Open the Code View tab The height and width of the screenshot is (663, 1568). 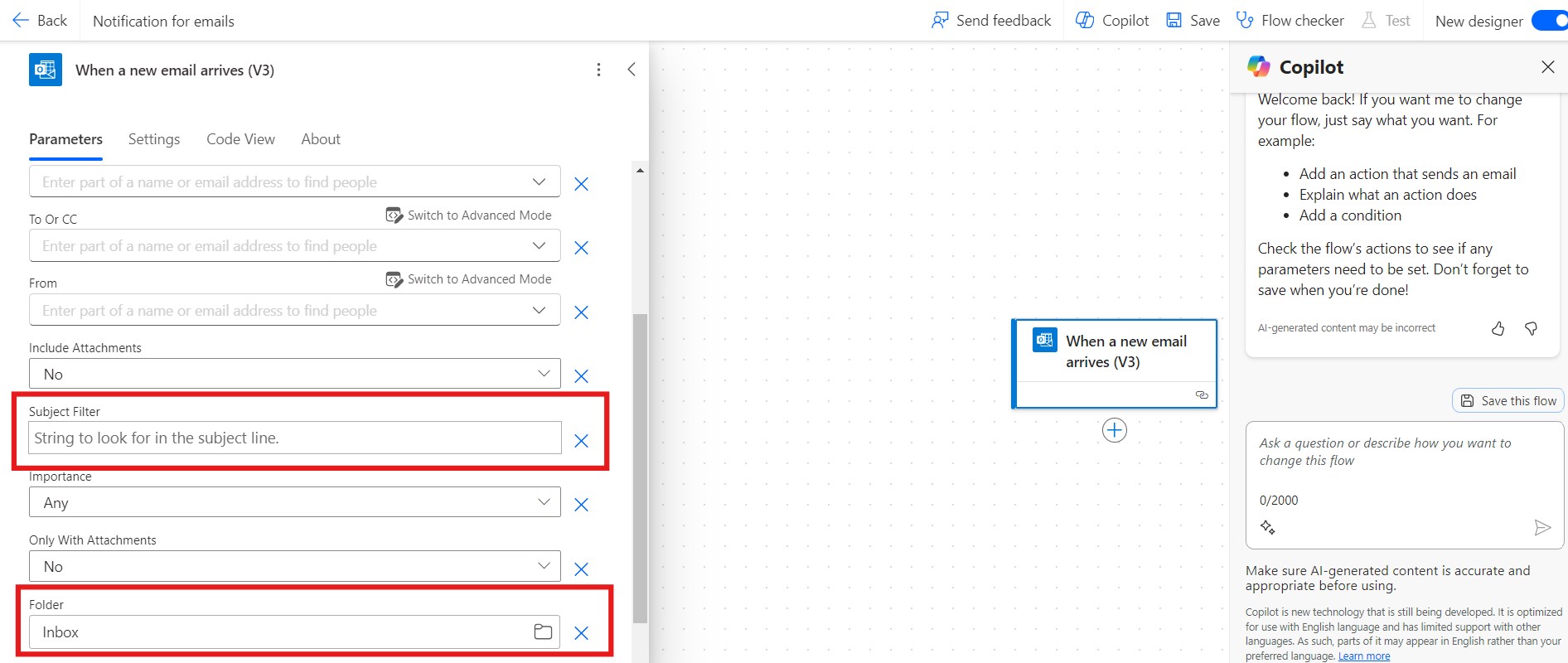[240, 139]
